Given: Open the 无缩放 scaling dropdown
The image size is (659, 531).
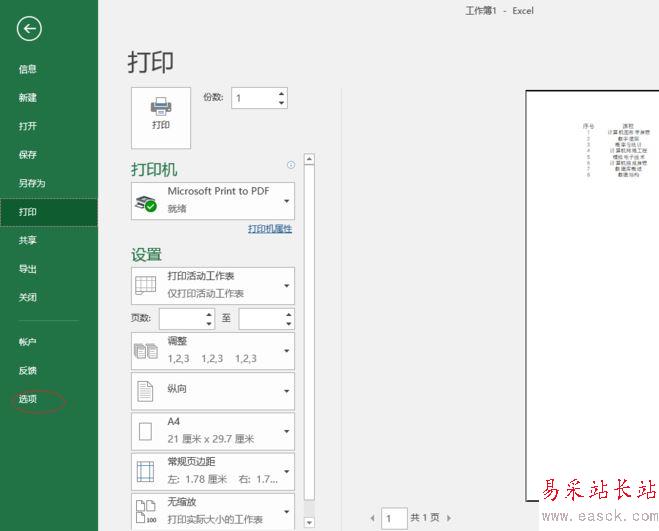Looking at the screenshot, I should coord(213,511).
